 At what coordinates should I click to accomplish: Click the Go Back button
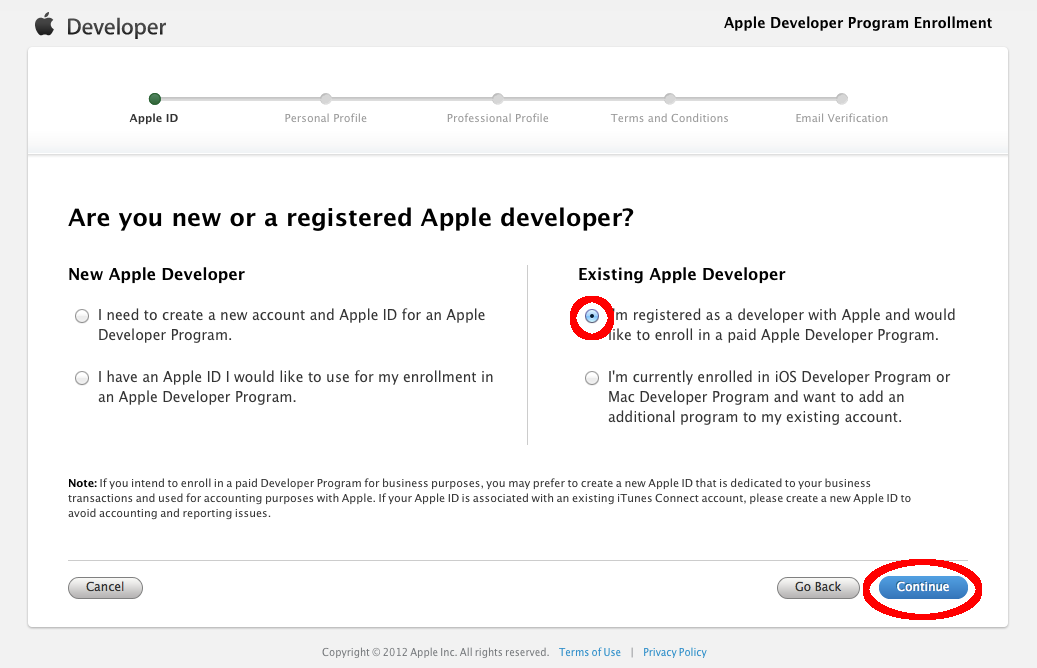[x=818, y=587]
